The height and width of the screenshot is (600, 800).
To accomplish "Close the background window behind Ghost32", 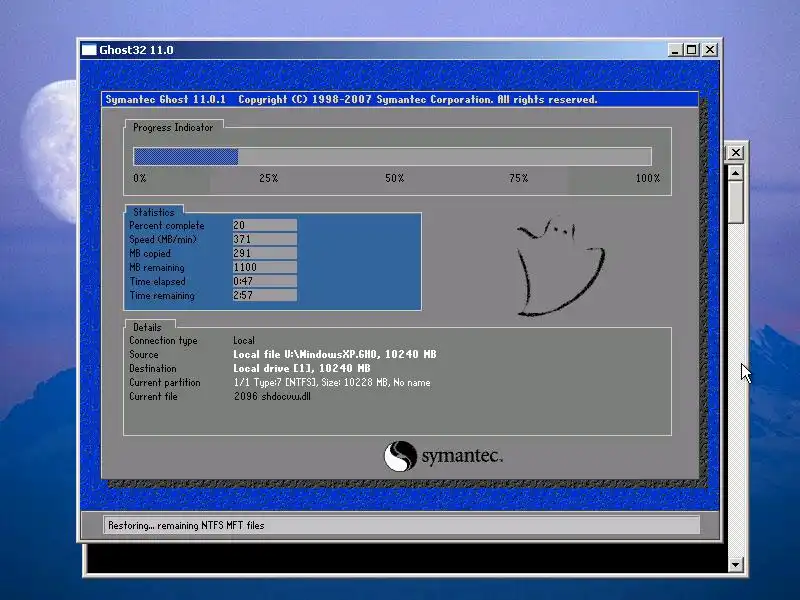I will tap(736, 153).
